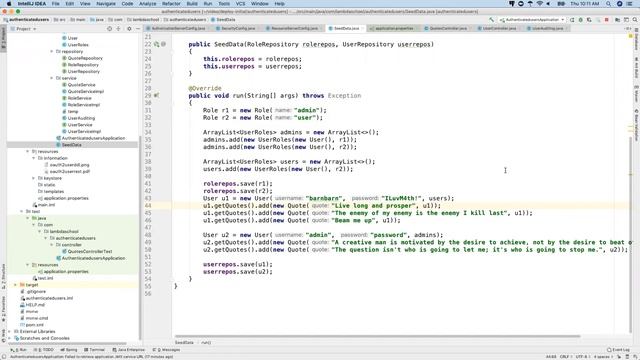Select AuthenticatedusersApplication under main in tree
The image size is (640, 360).
[x=93, y=138]
